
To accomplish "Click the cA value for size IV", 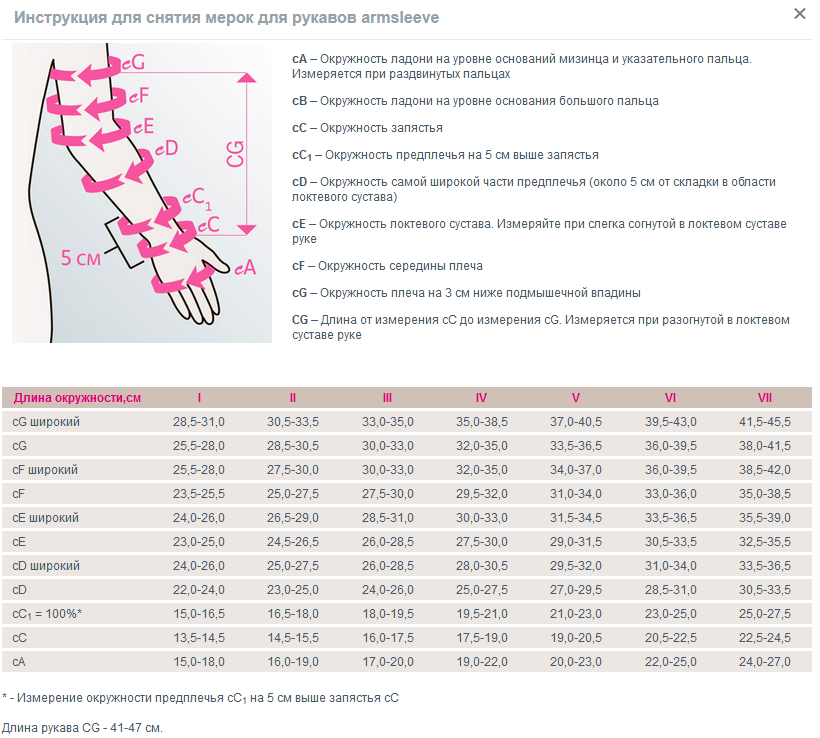I will click(482, 661).
